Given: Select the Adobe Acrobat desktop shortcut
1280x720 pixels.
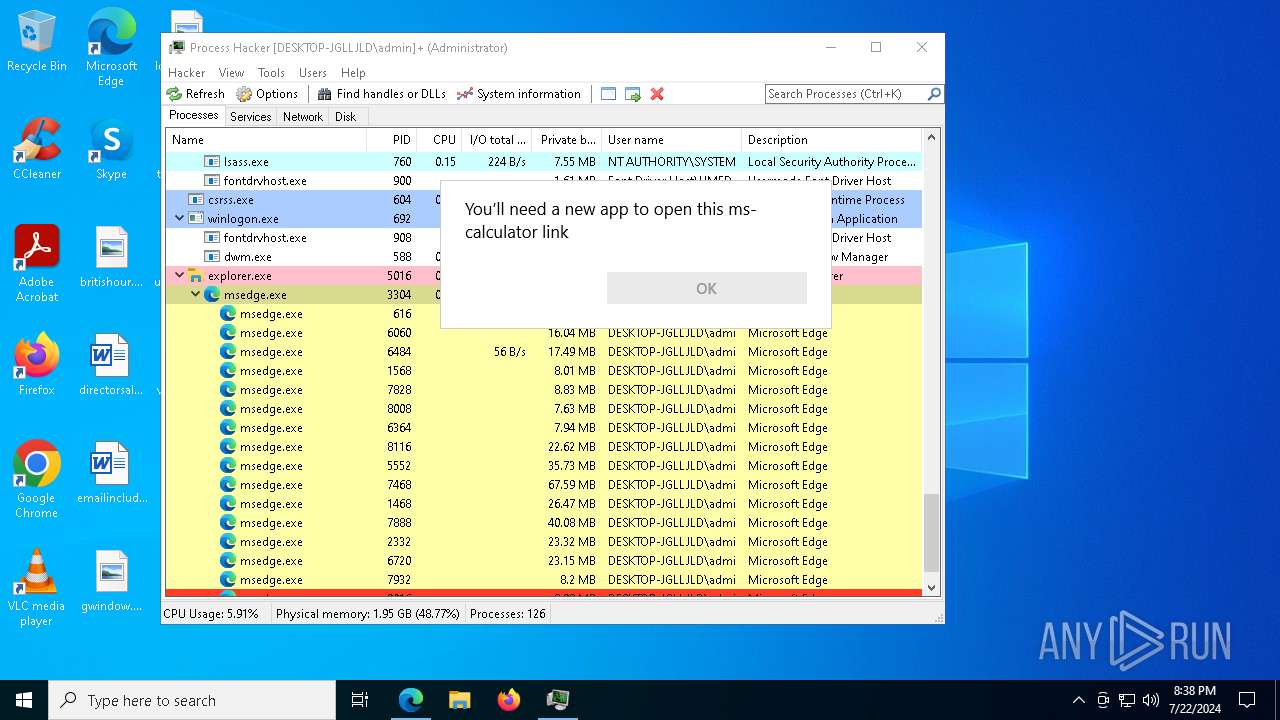Looking at the screenshot, I should [x=37, y=264].
